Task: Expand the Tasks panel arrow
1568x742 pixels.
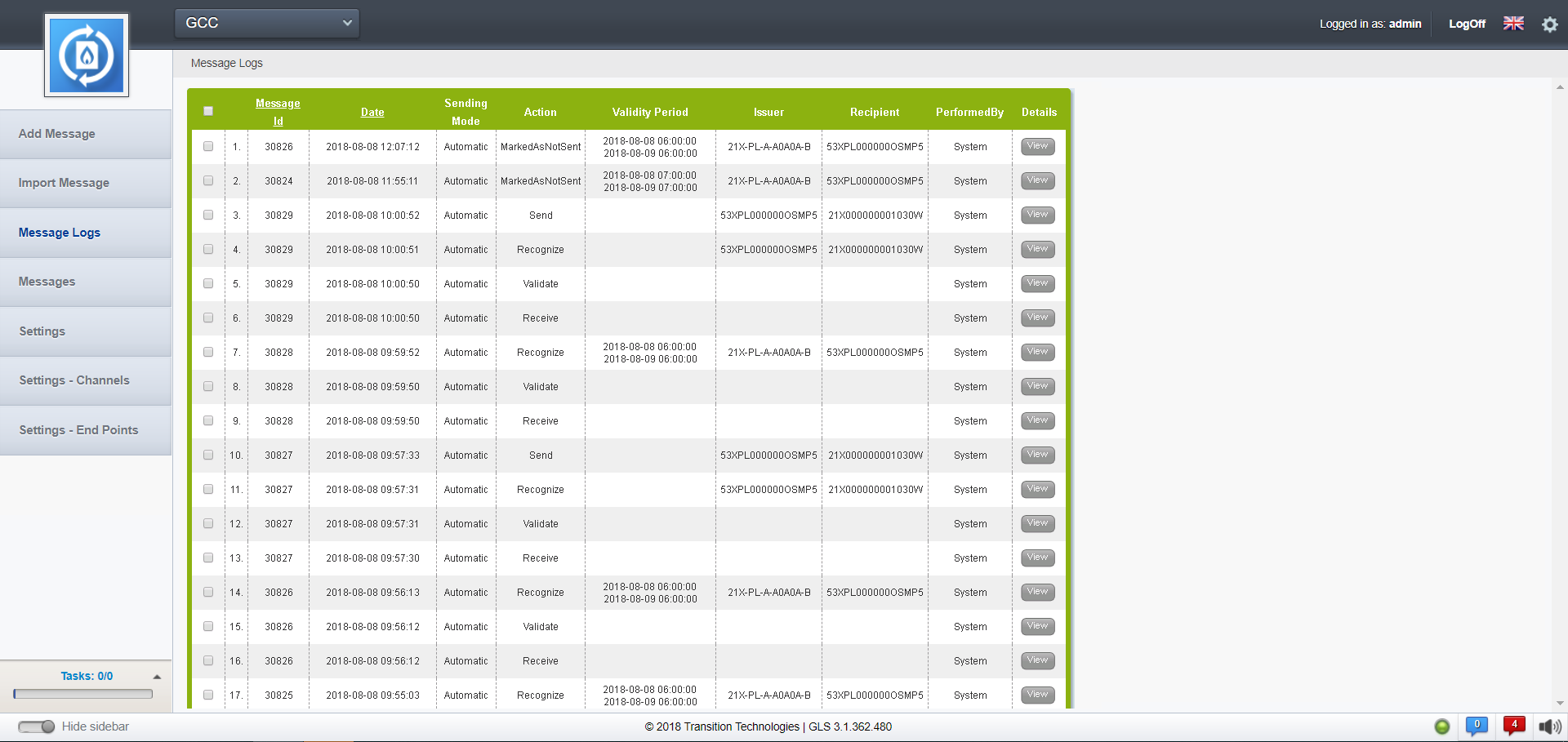Action: pos(157,677)
